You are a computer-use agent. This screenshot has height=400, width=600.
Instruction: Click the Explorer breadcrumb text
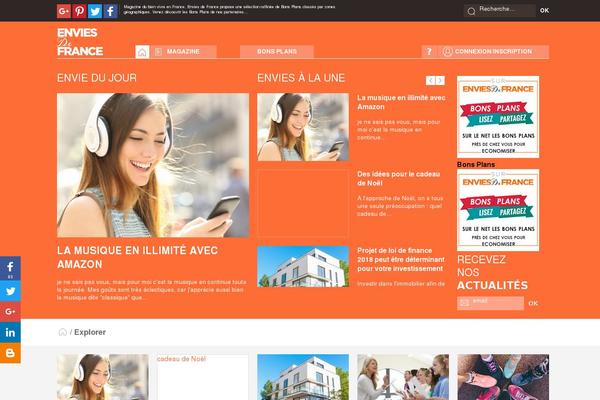click(x=90, y=332)
